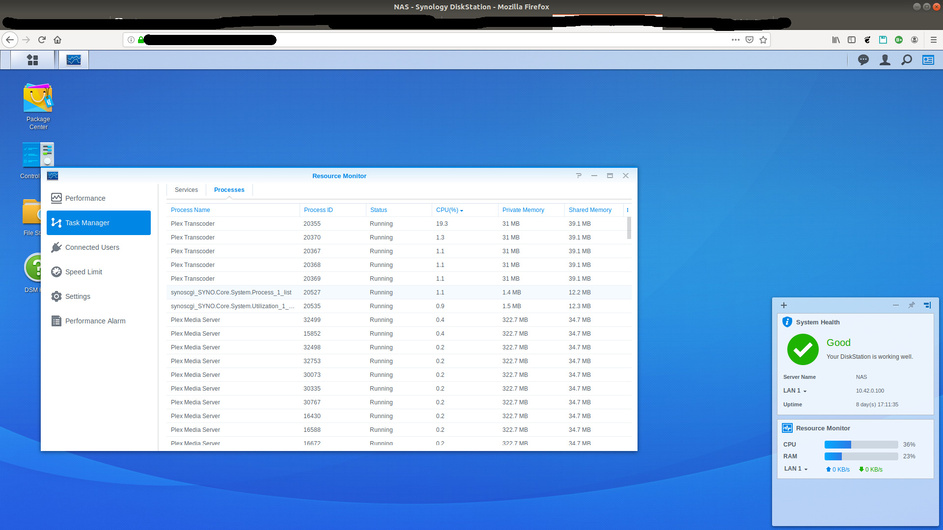This screenshot has height=530, width=943.
Task: Select Plex Transcoder process 20370 row
Action: click(x=399, y=237)
